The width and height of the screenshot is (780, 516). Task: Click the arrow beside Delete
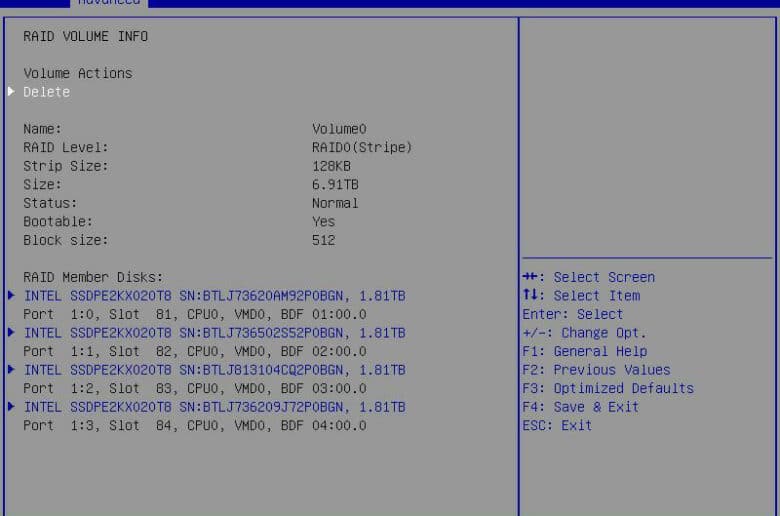[x=11, y=92]
